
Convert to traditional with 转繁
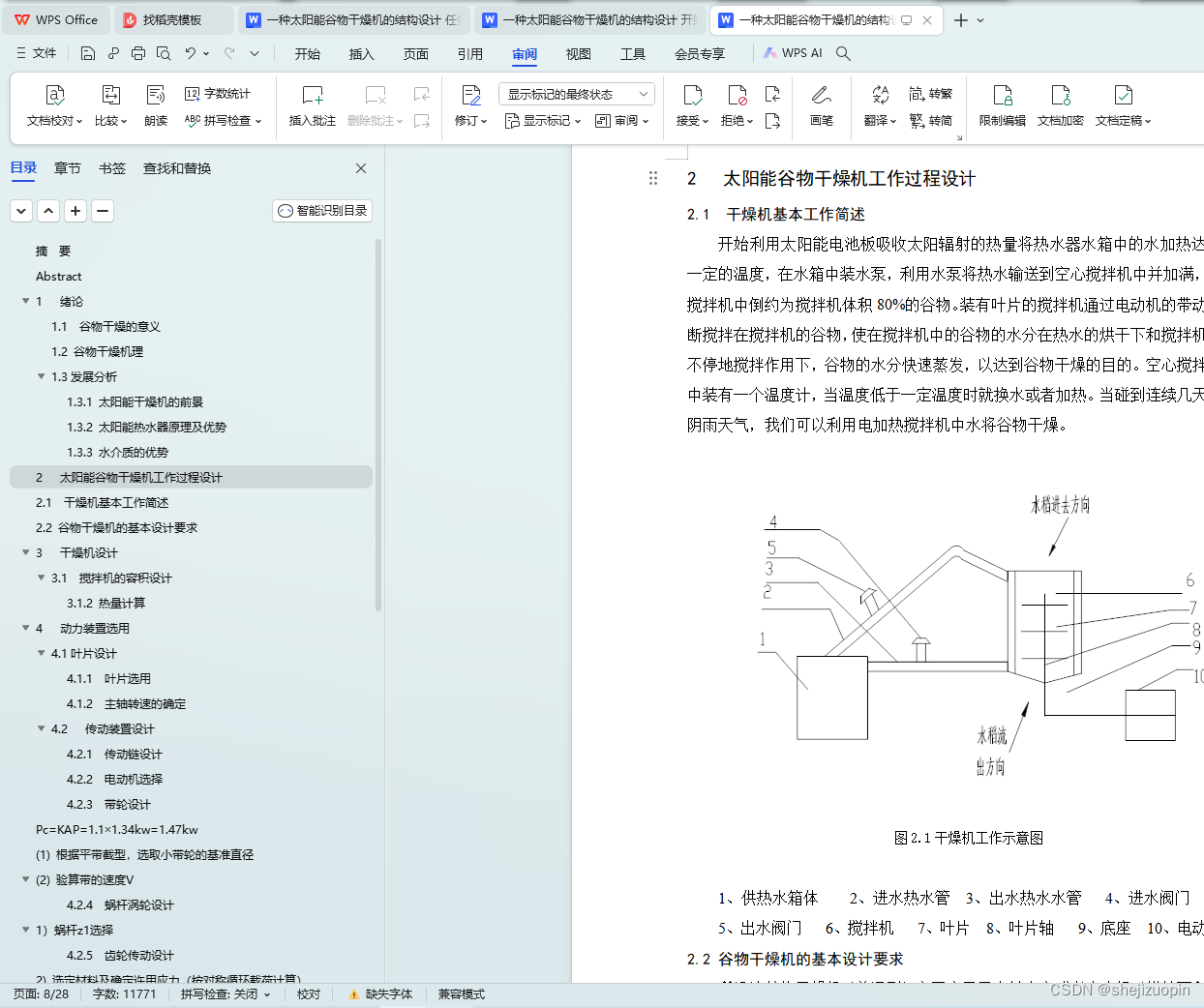point(931,94)
